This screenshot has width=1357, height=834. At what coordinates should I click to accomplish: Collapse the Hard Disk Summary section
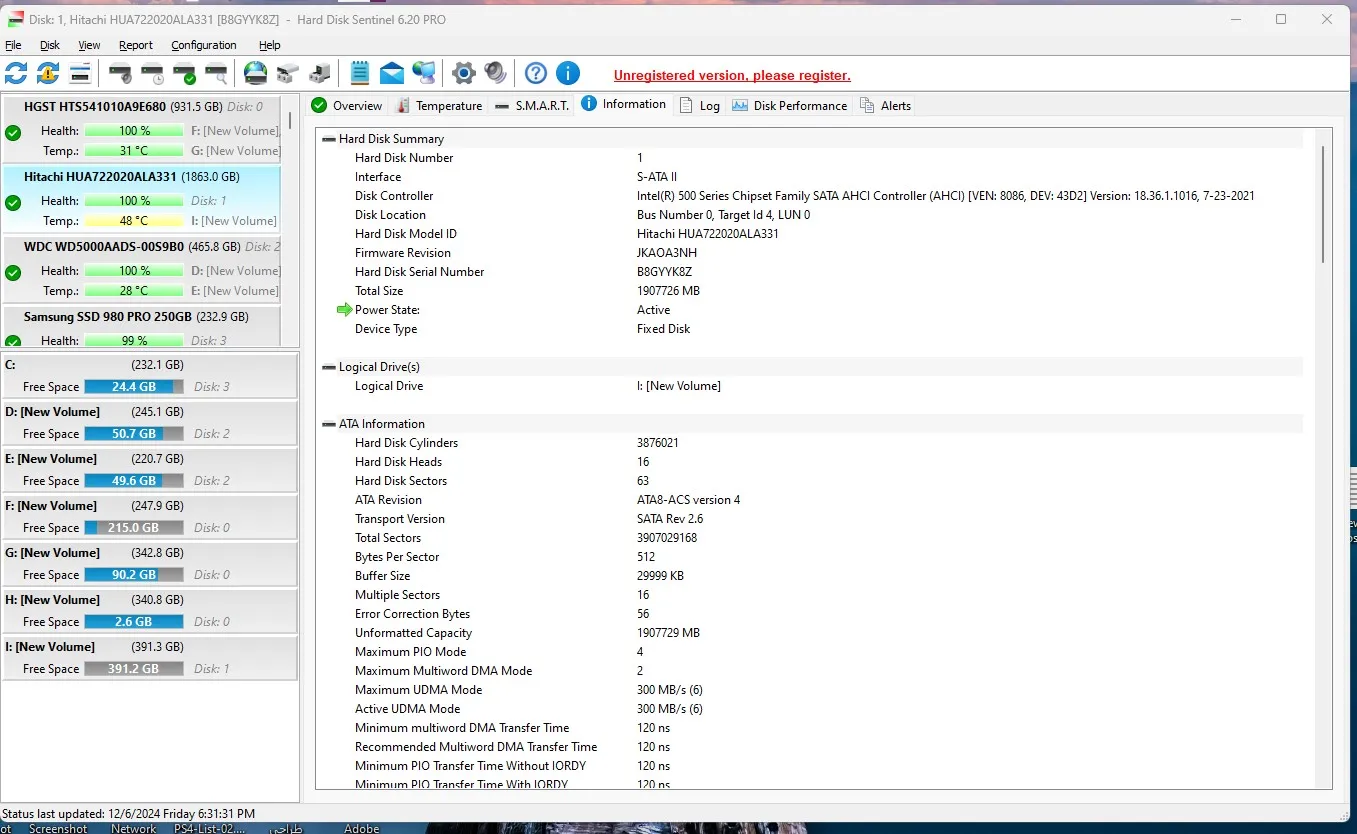329,139
